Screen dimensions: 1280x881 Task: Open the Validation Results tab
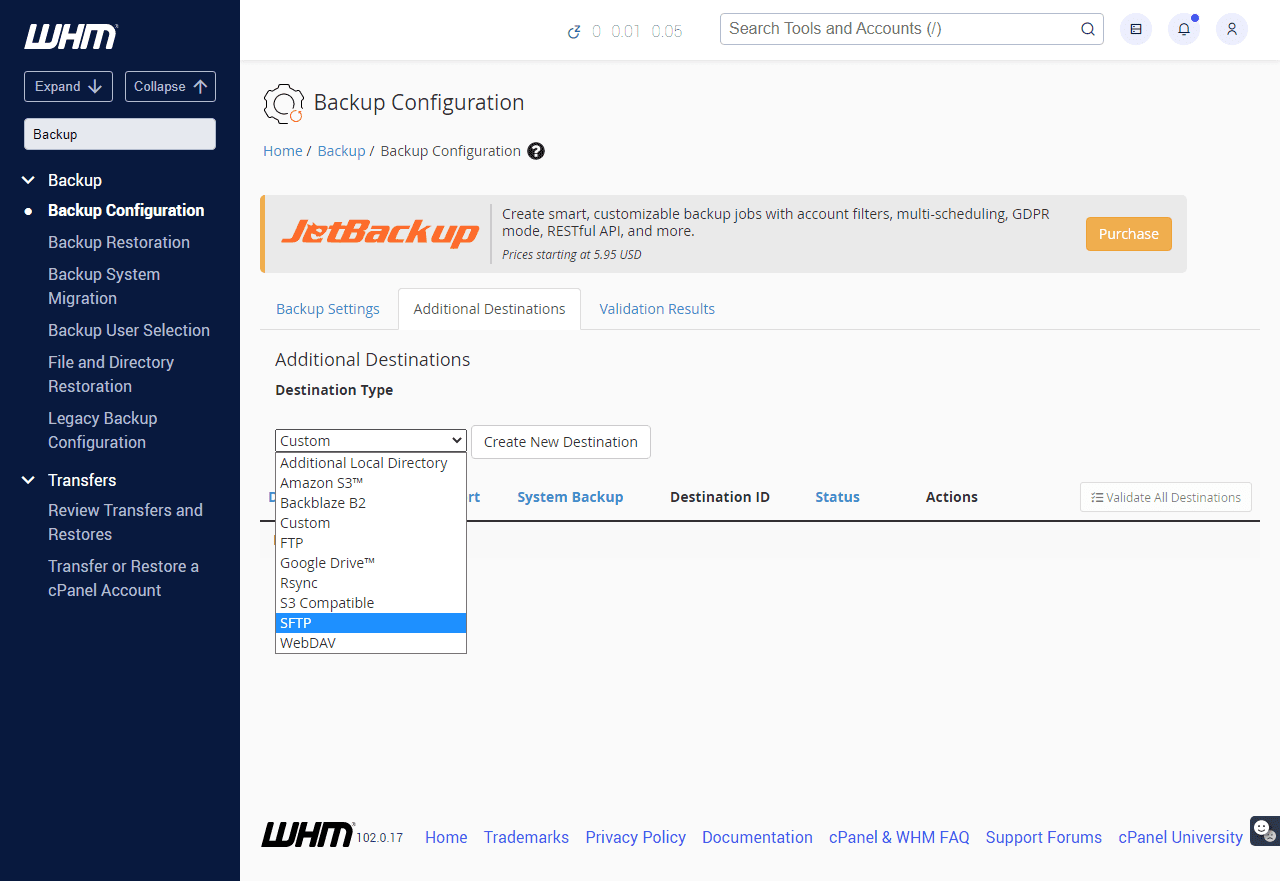[657, 309]
